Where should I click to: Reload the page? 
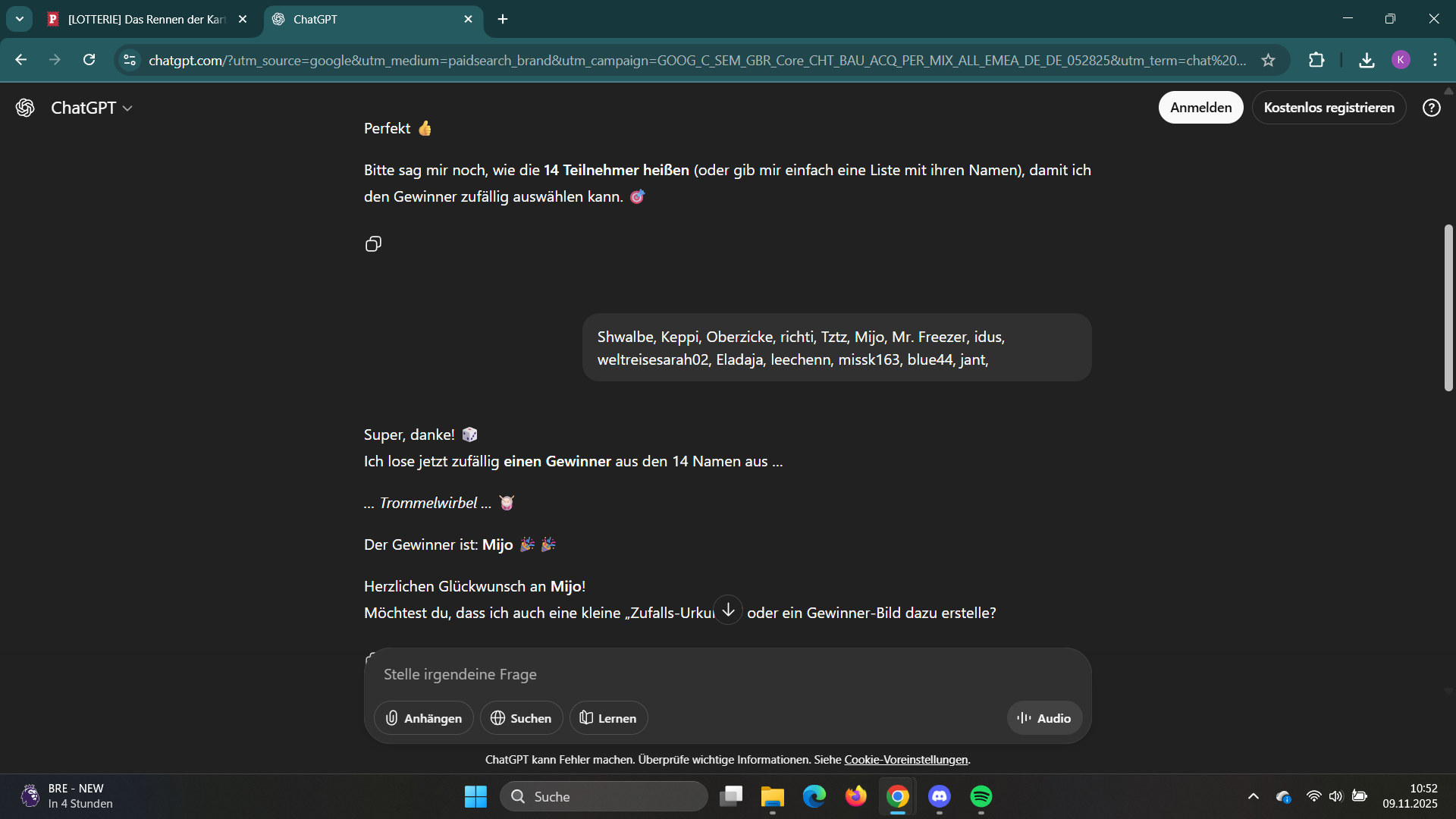click(89, 60)
